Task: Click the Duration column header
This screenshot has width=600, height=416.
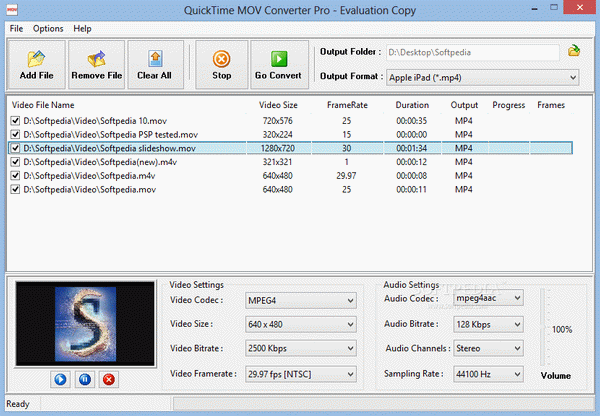Action: click(x=412, y=105)
